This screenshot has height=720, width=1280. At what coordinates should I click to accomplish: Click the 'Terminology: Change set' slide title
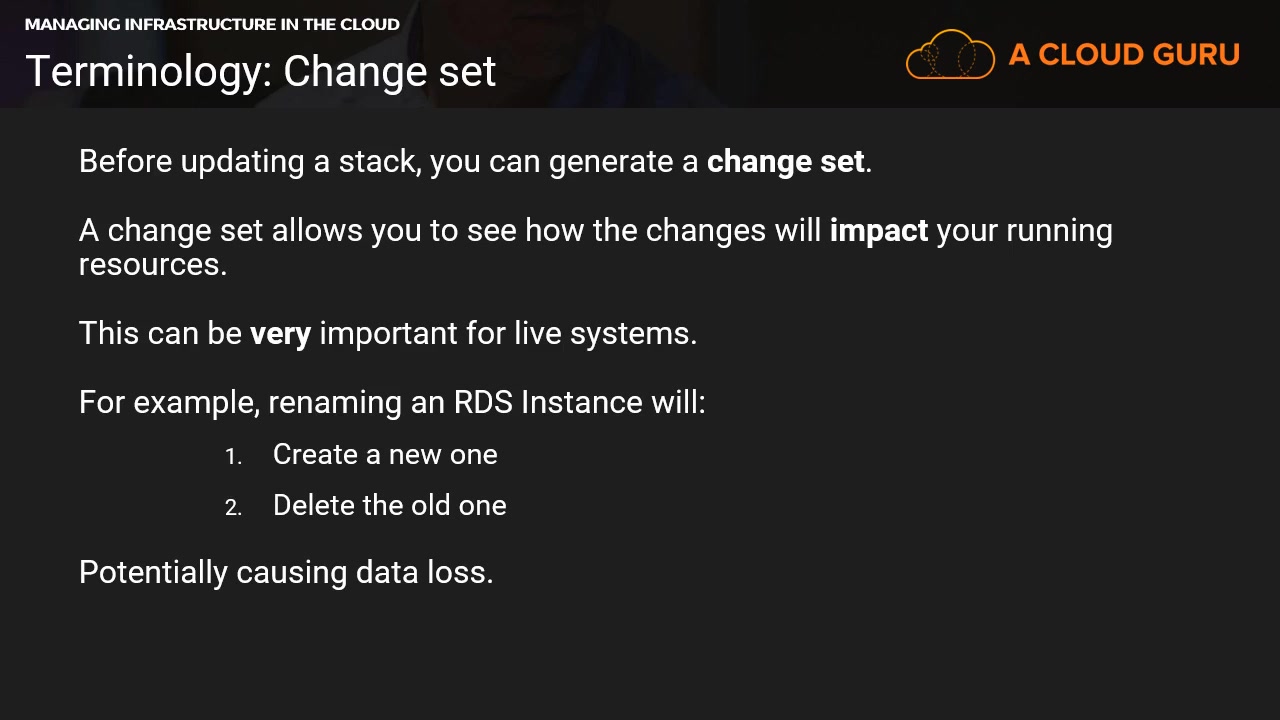point(260,72)
